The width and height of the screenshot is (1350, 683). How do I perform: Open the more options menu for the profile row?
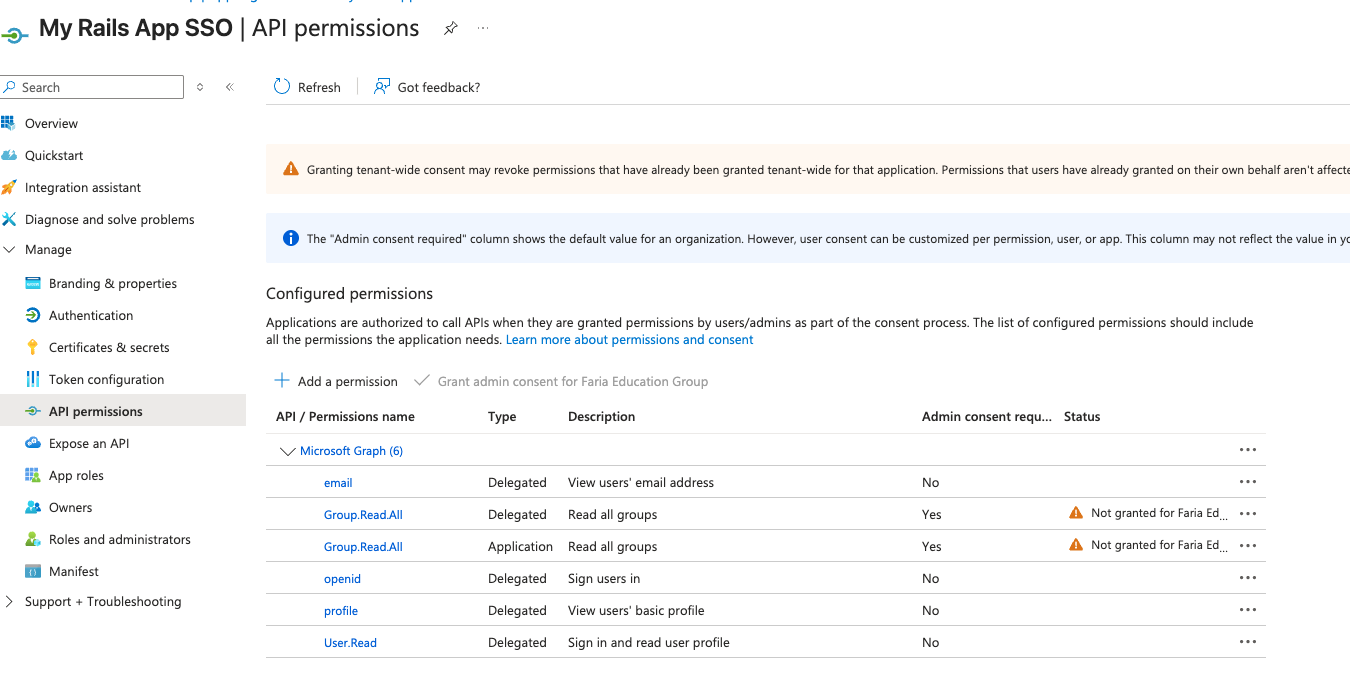[x=1247, y=610]
